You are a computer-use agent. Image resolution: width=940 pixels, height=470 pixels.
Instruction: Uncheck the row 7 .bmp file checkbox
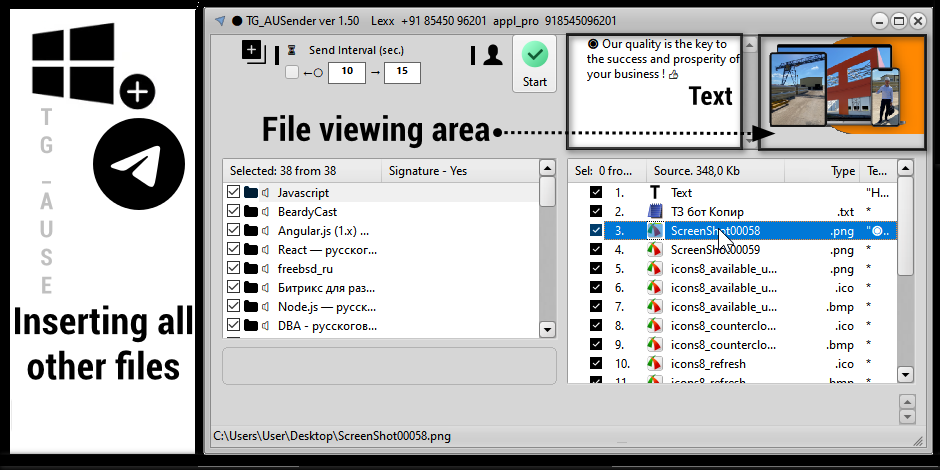point(596,306)
